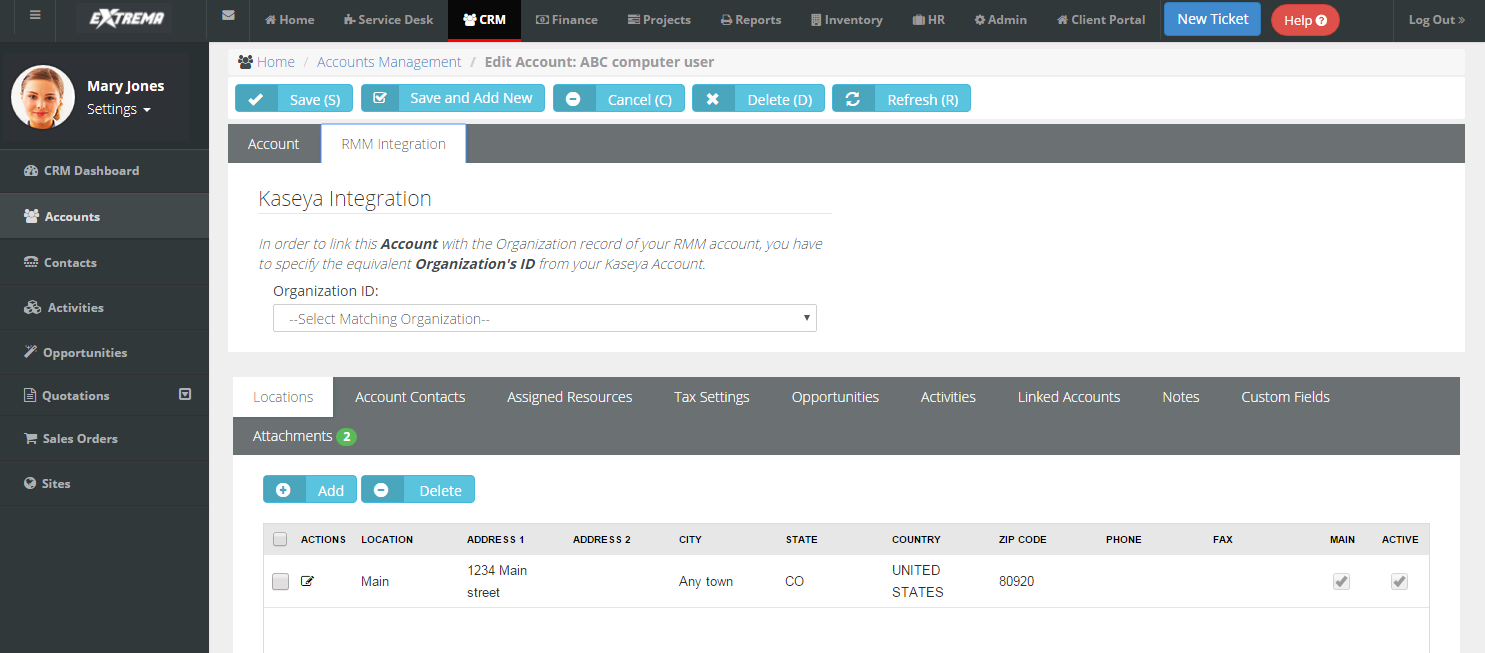Delete the account with Delete (D)

pos(758,99)
